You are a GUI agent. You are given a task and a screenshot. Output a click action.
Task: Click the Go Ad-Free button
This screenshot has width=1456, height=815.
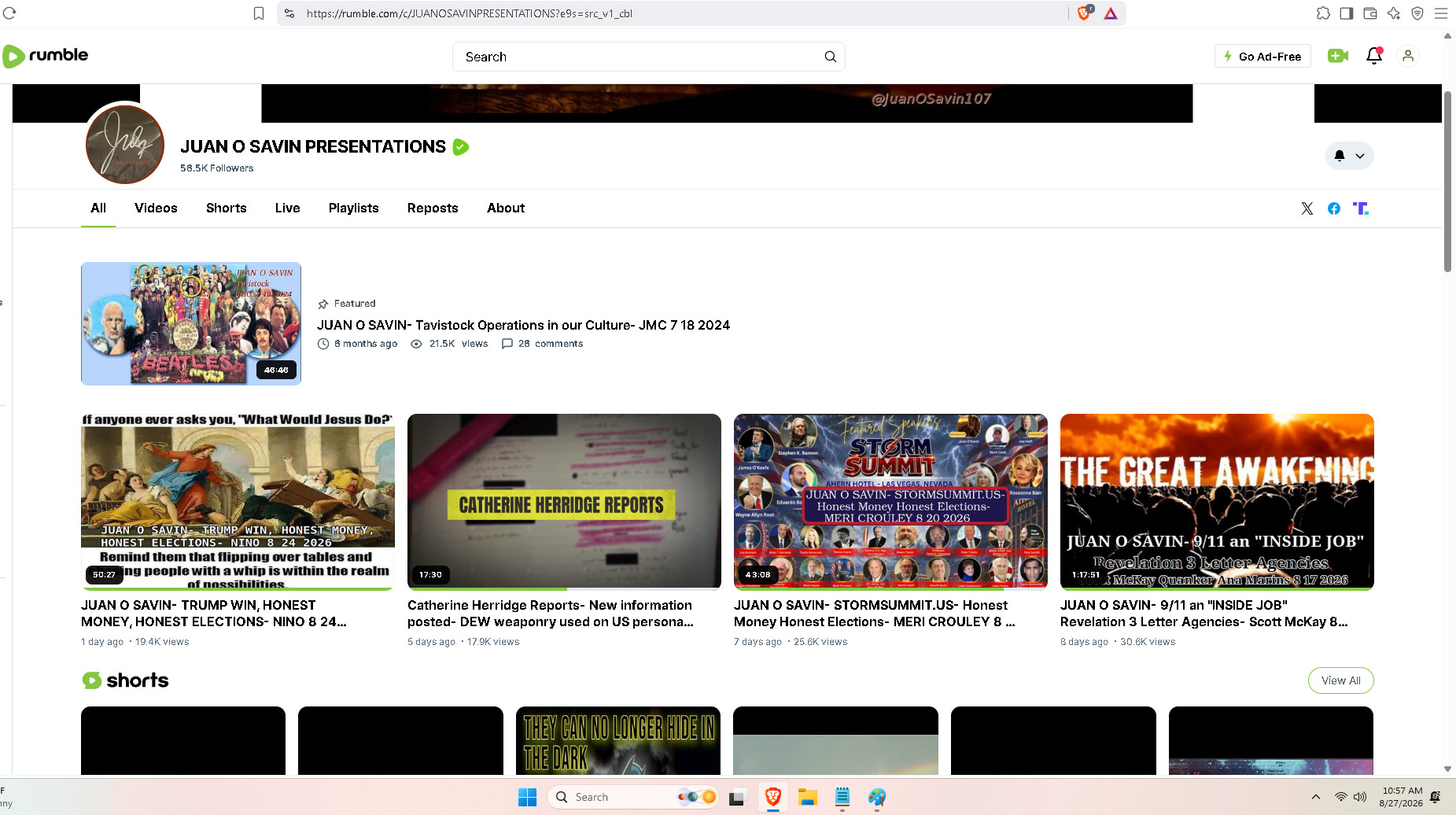point(1262,56)
